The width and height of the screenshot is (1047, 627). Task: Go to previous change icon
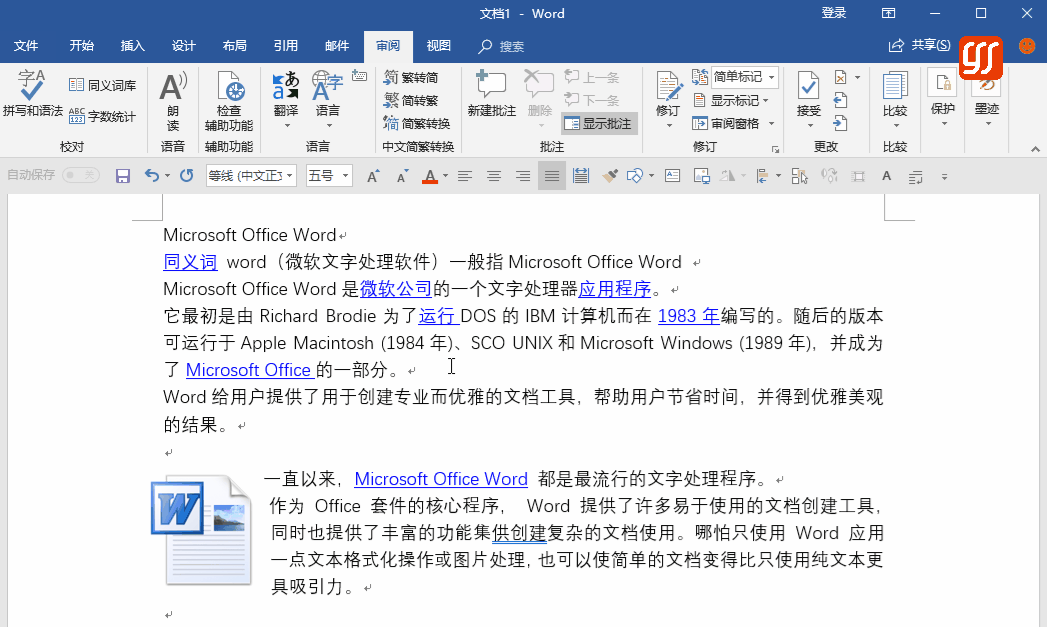(841, 101)
